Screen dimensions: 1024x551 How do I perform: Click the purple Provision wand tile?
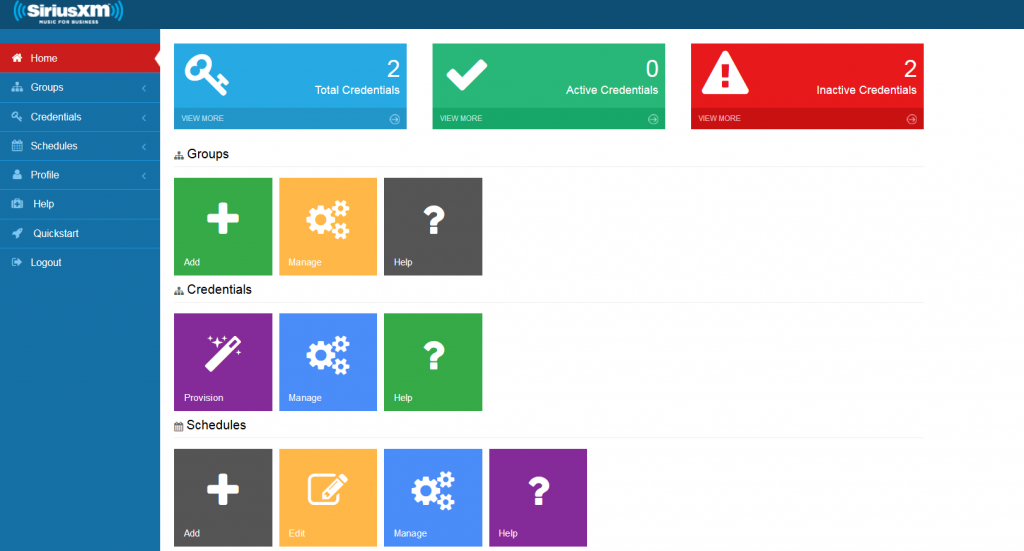[223, 362]
